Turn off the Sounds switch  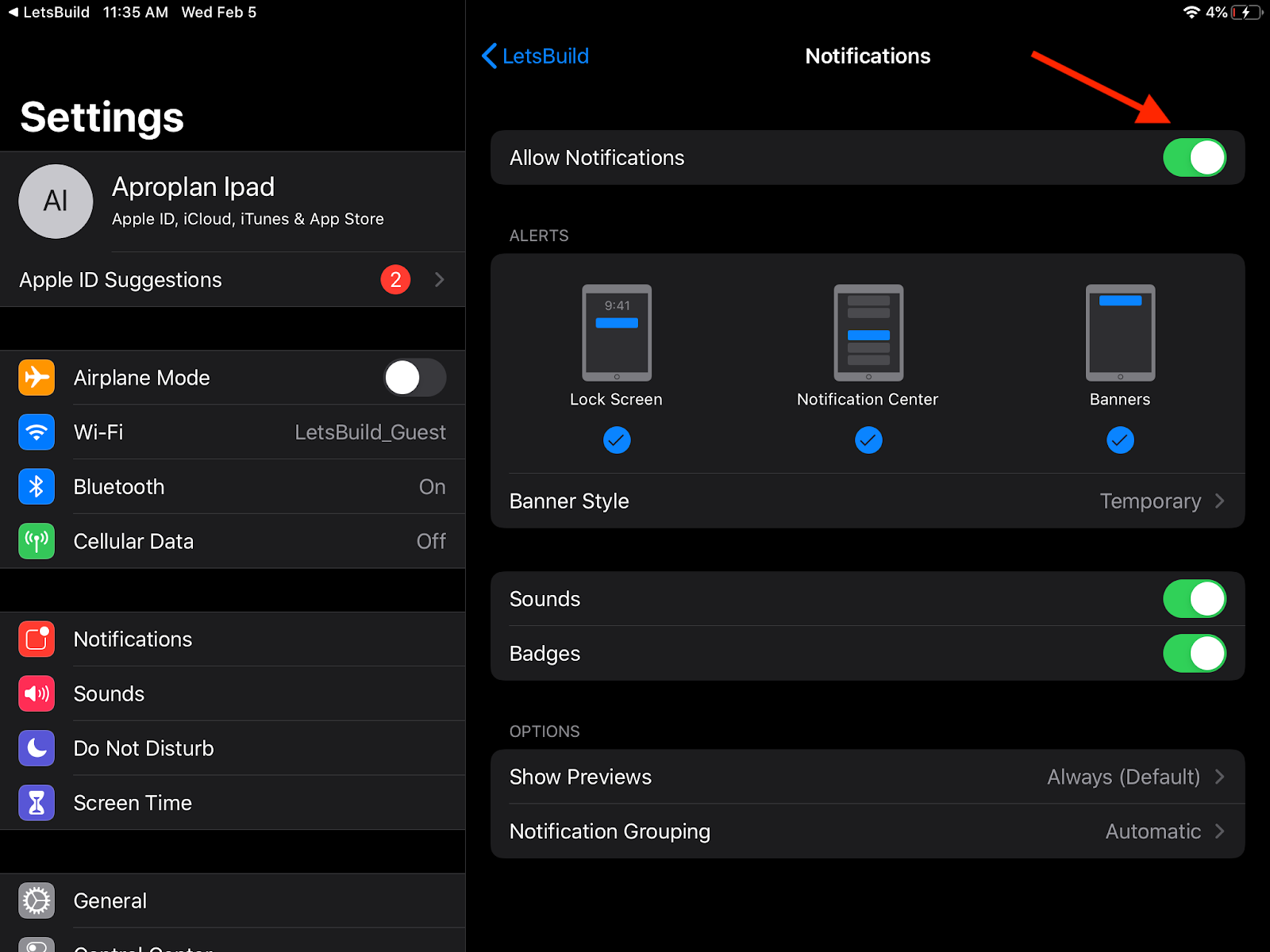coord(1195,599)
